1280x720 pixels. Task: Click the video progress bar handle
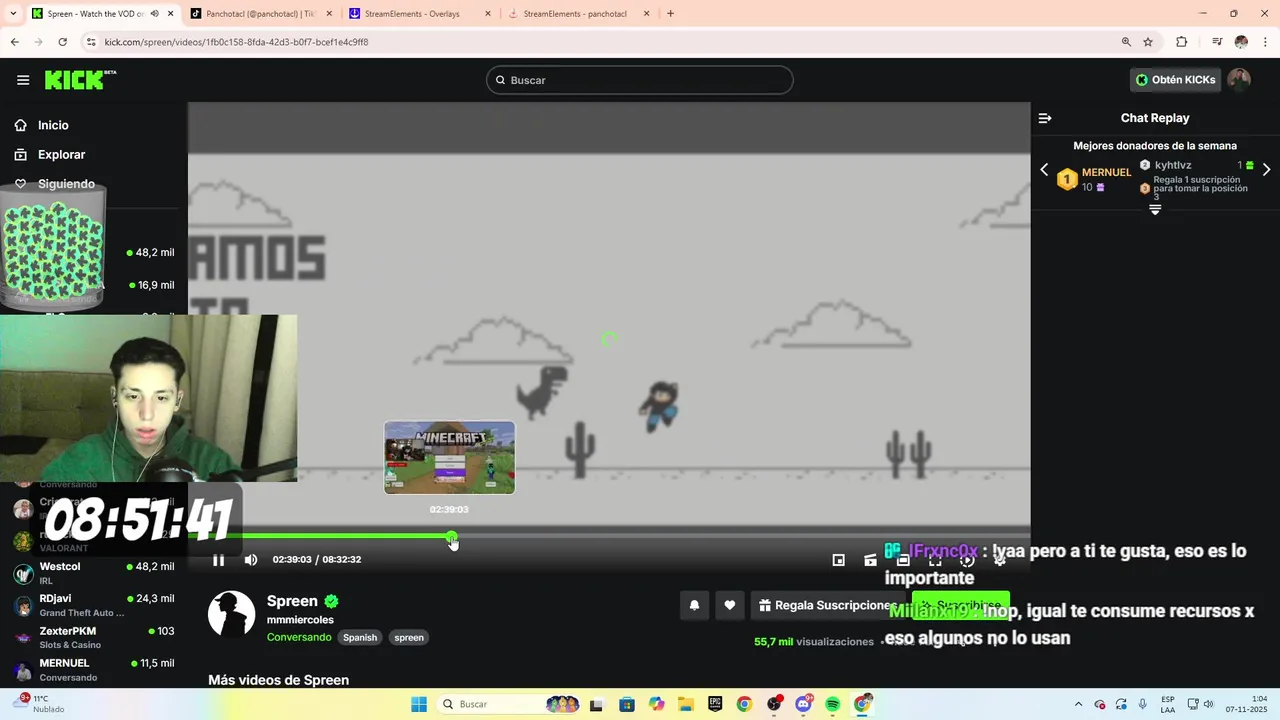click(x=452, y=537)
